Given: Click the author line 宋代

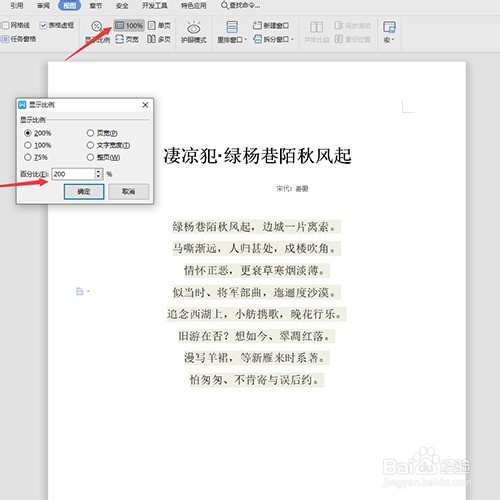Looking at the screenshot, I should coord(292,189).
